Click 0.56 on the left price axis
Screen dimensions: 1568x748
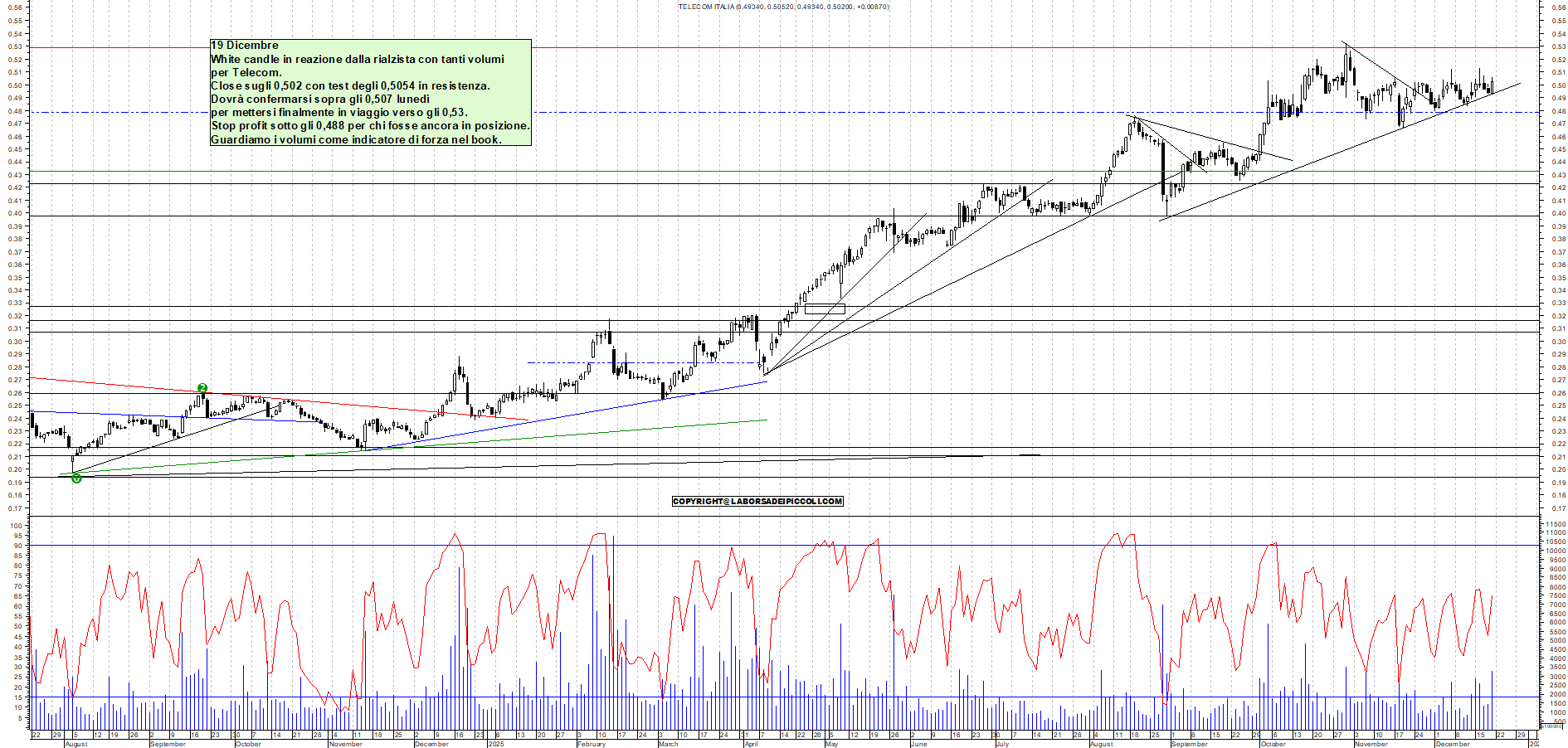point(15,8)
